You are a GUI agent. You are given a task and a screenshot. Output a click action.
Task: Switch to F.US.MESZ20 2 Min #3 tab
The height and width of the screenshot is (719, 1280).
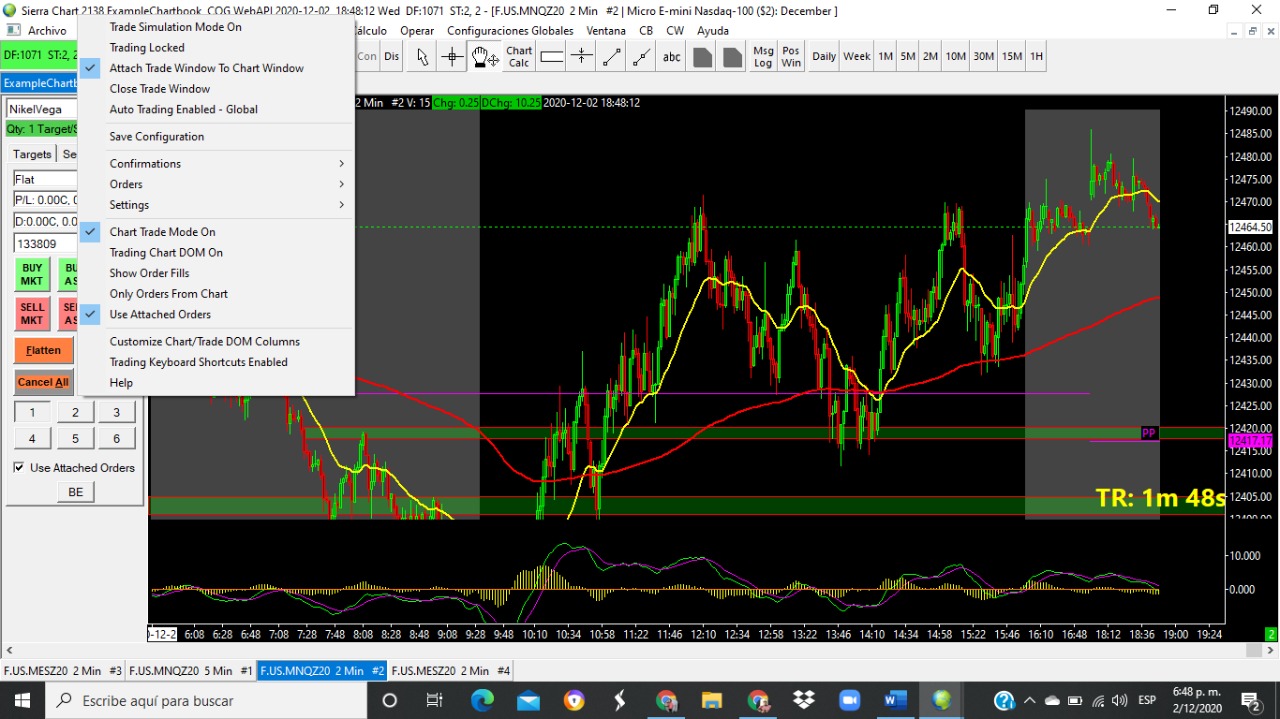point(62,671)
